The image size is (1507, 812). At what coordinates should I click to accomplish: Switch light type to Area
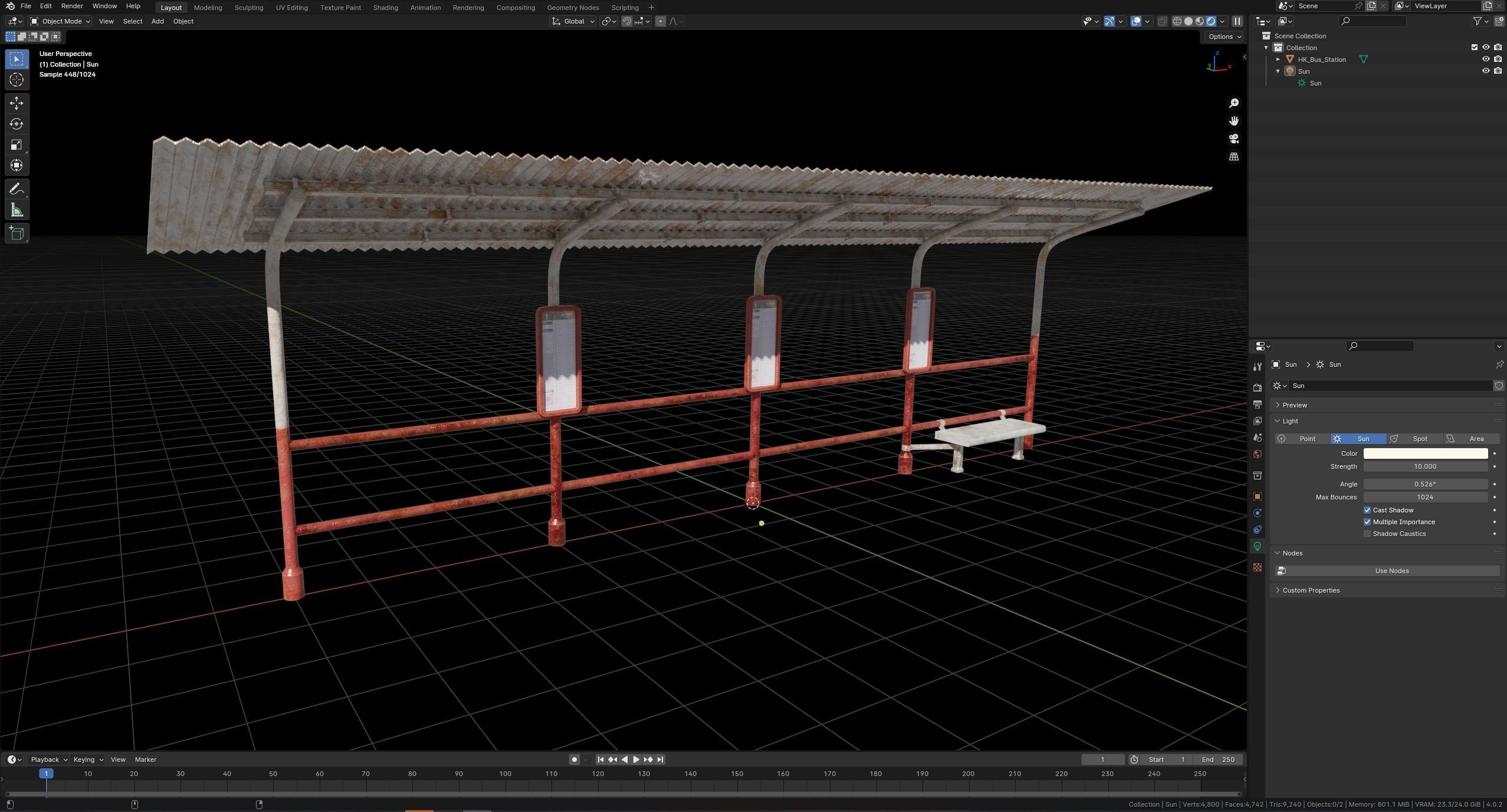pos(1471,439)
